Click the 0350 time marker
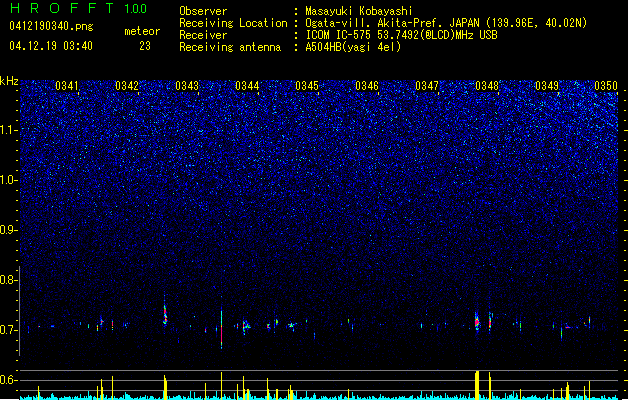 coord(606,86)
